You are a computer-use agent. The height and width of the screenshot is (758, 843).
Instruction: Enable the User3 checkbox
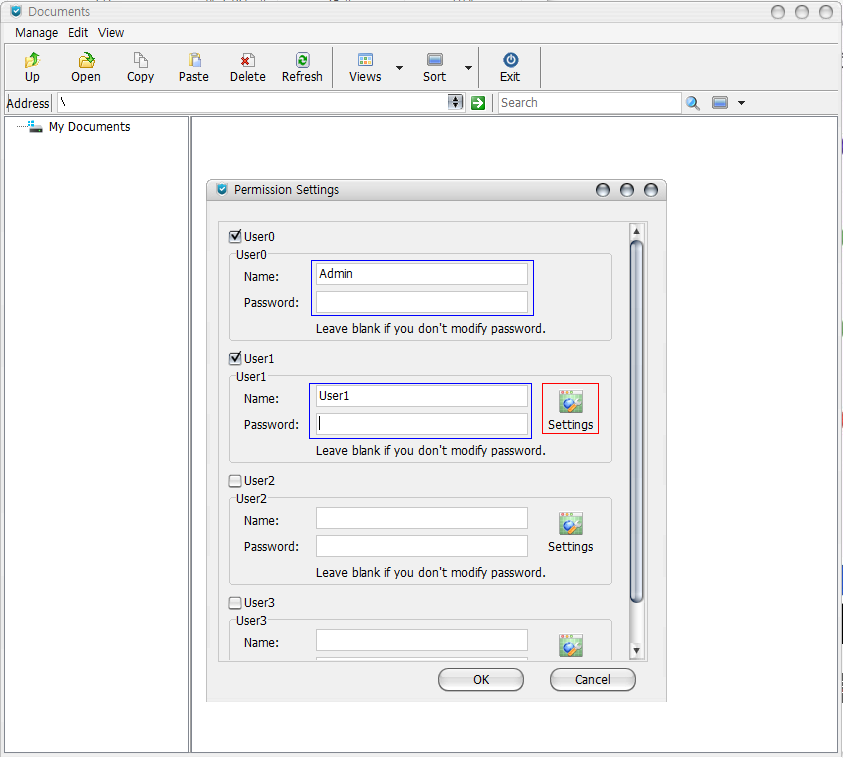pos(235,603)
